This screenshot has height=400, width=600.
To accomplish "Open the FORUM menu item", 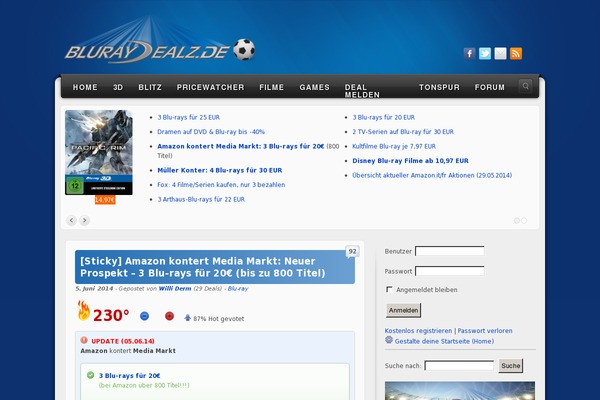I will pyautogui.click(x=490, y=87).
